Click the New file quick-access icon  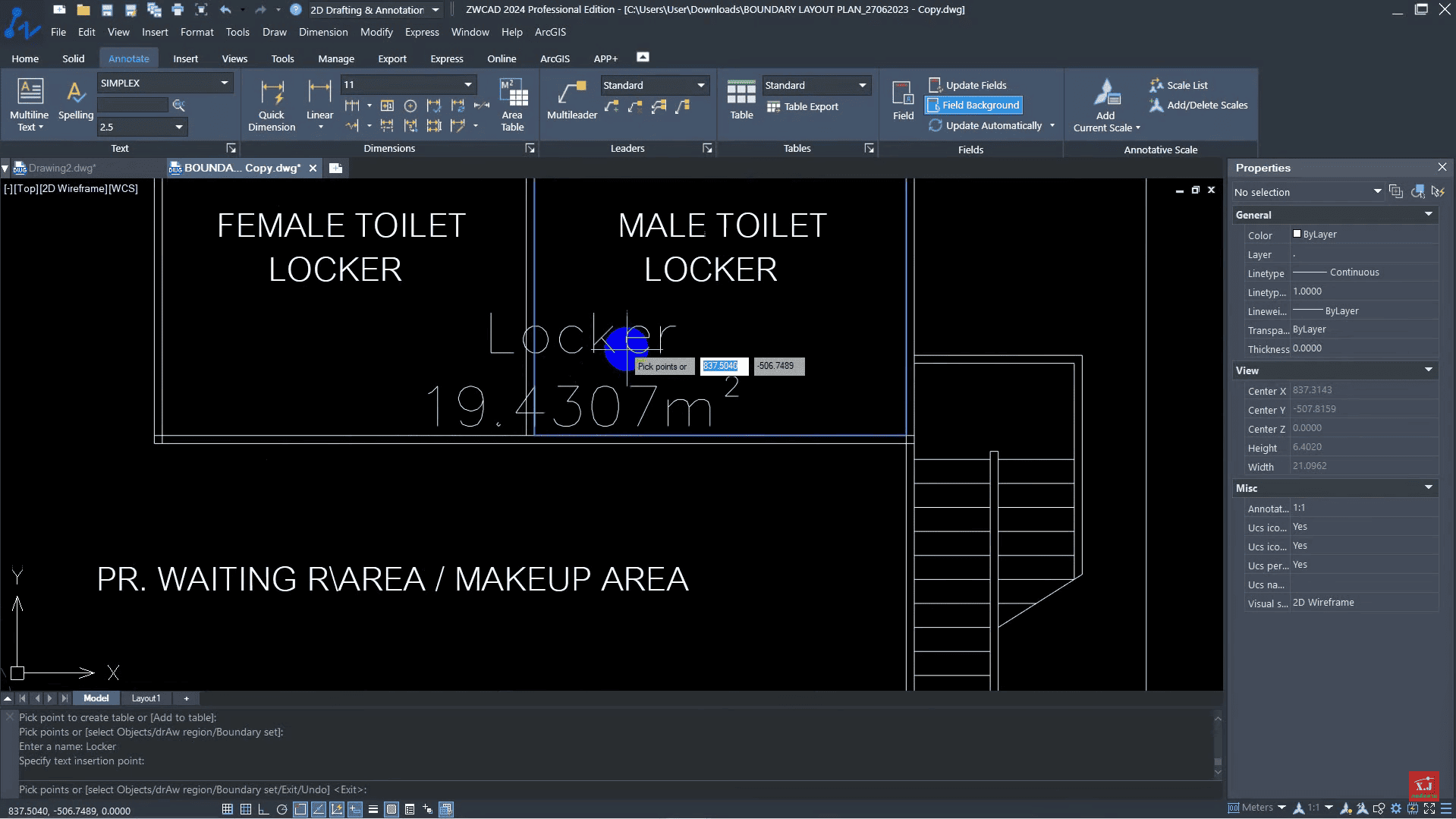click(x=59, y=10)
